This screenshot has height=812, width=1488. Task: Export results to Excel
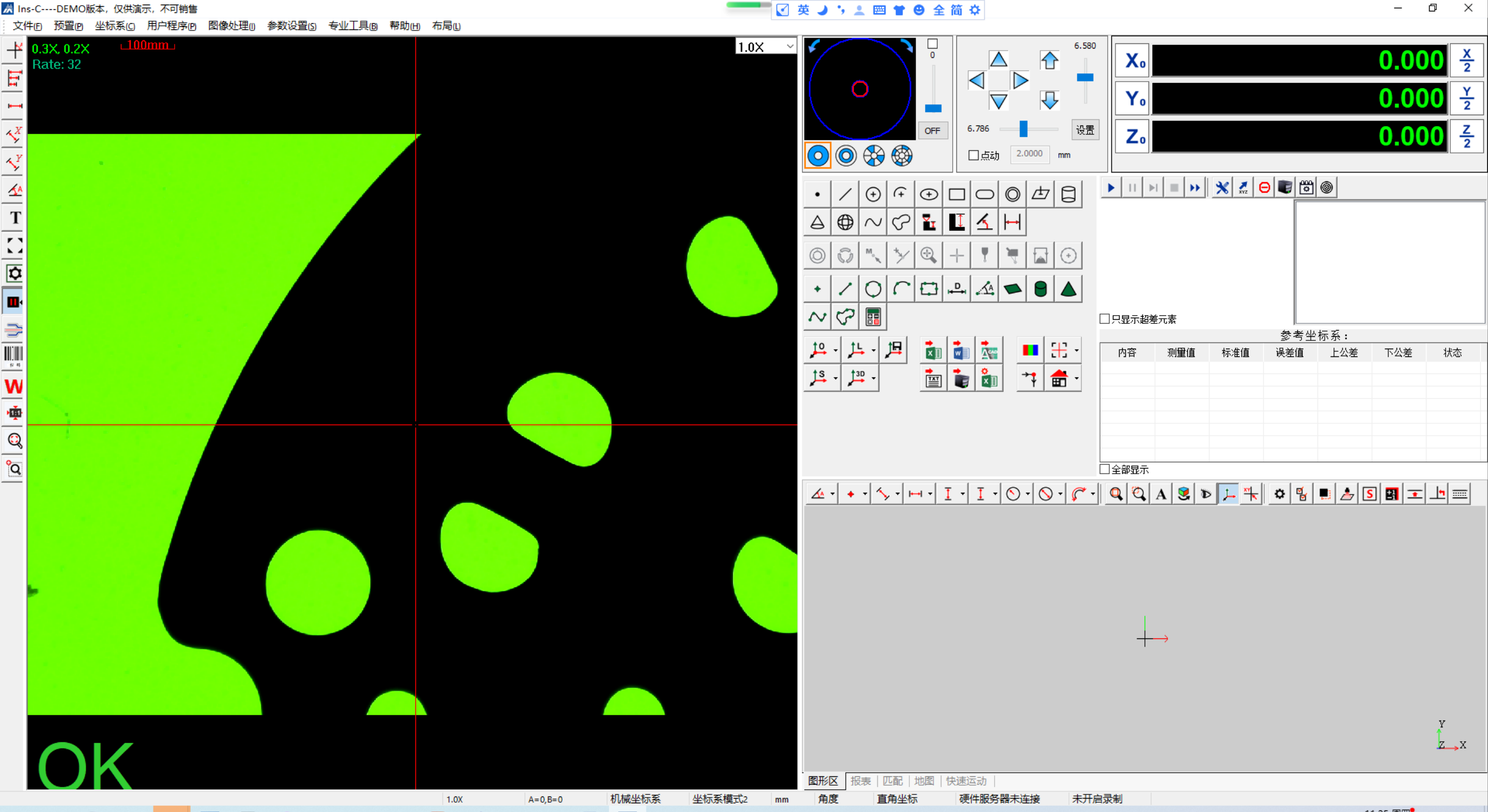point(933,351)
